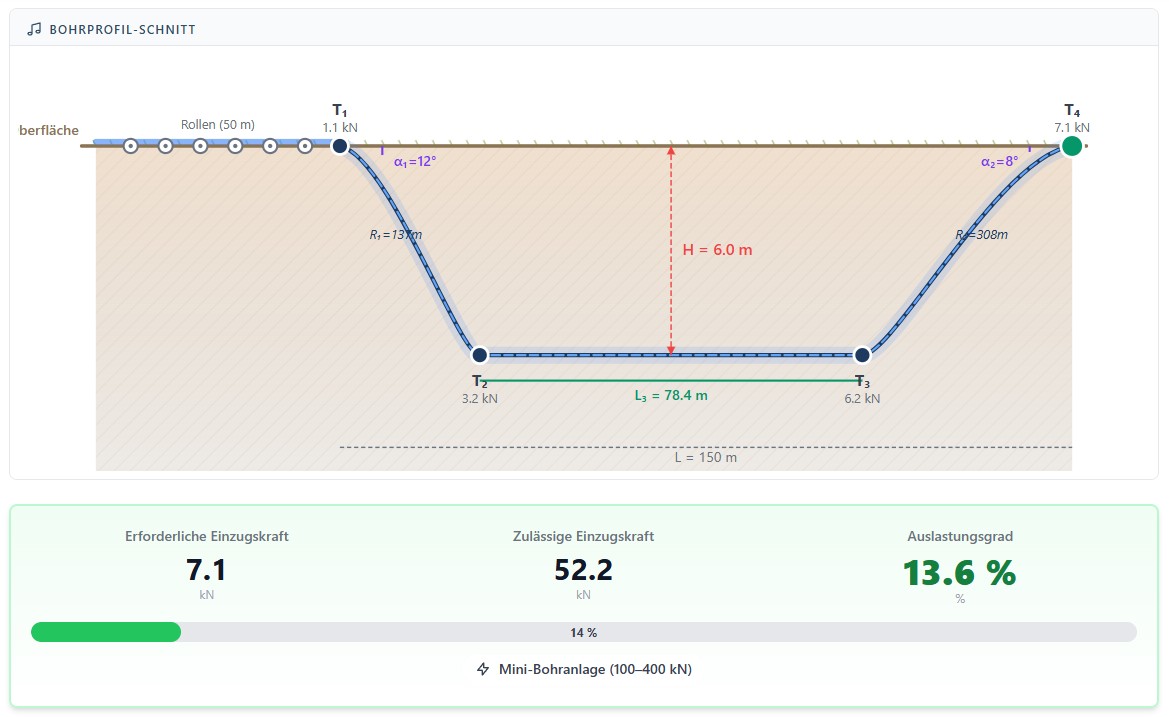Select the L3 = 78.4 m length label
Image resolution: width=1169 pixels, height=717 pixels.
click(x=670, y=395)
